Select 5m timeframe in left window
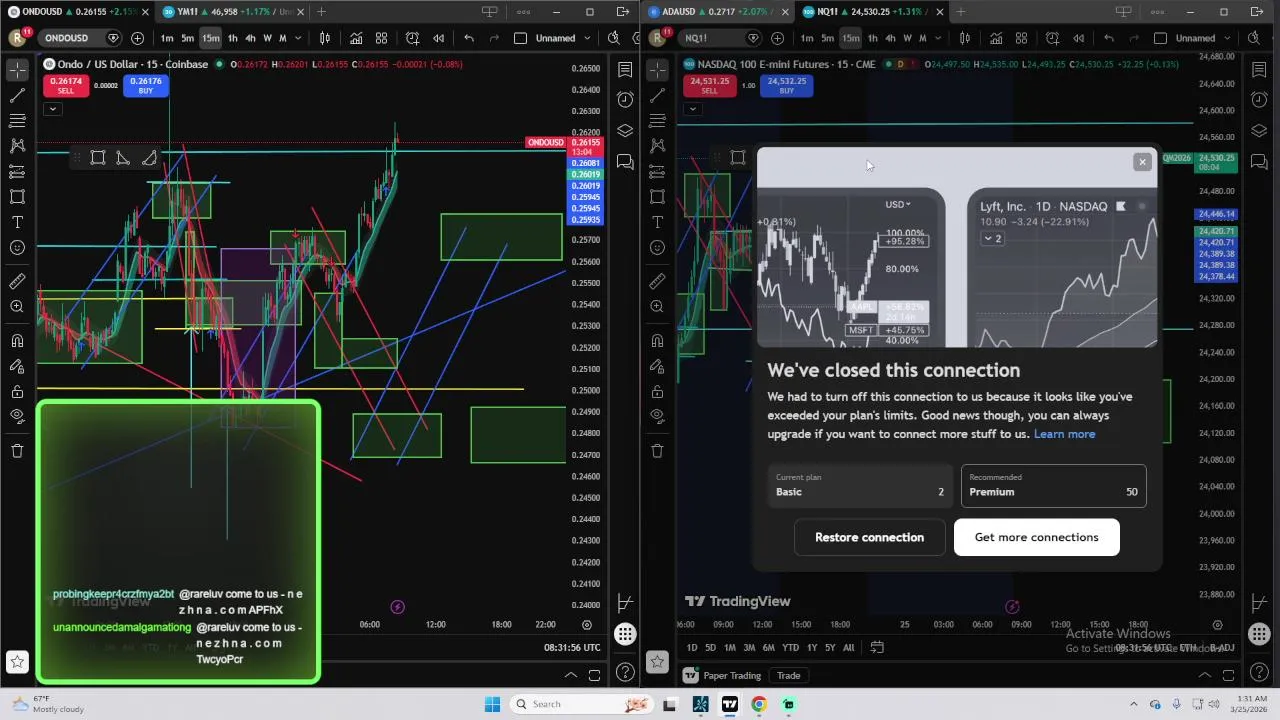The width and height of the screenshot is (1280, 720). [x=188, y=38]
